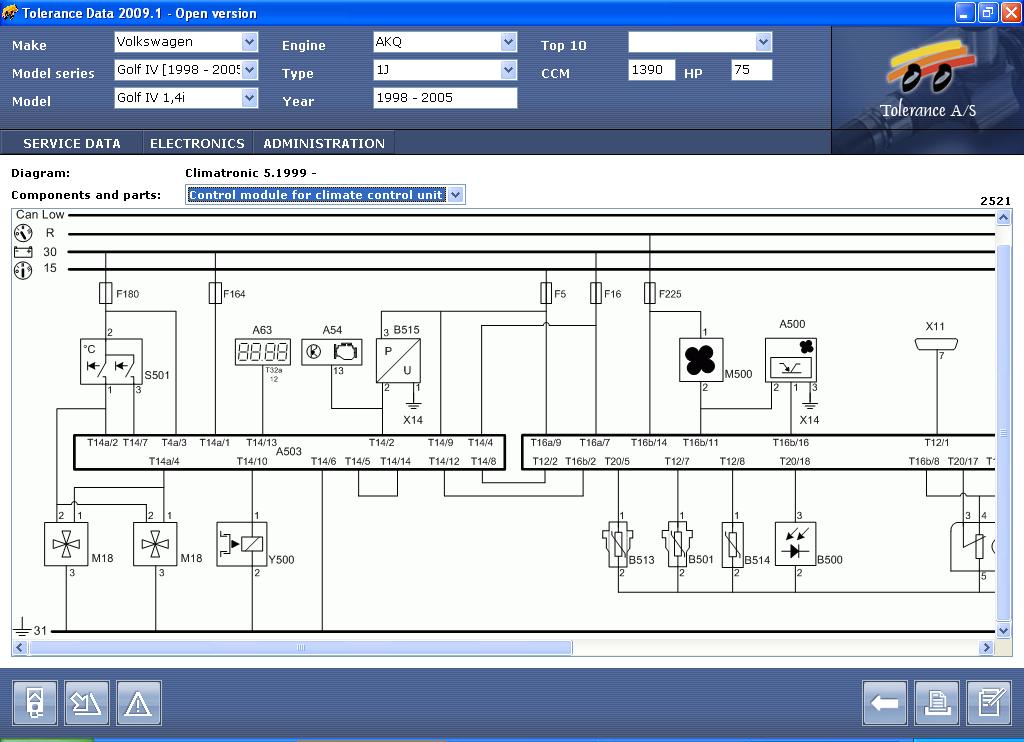1024x742 pixels.
Task: Click the T16b/16 pin label
Action: [790, 442]
